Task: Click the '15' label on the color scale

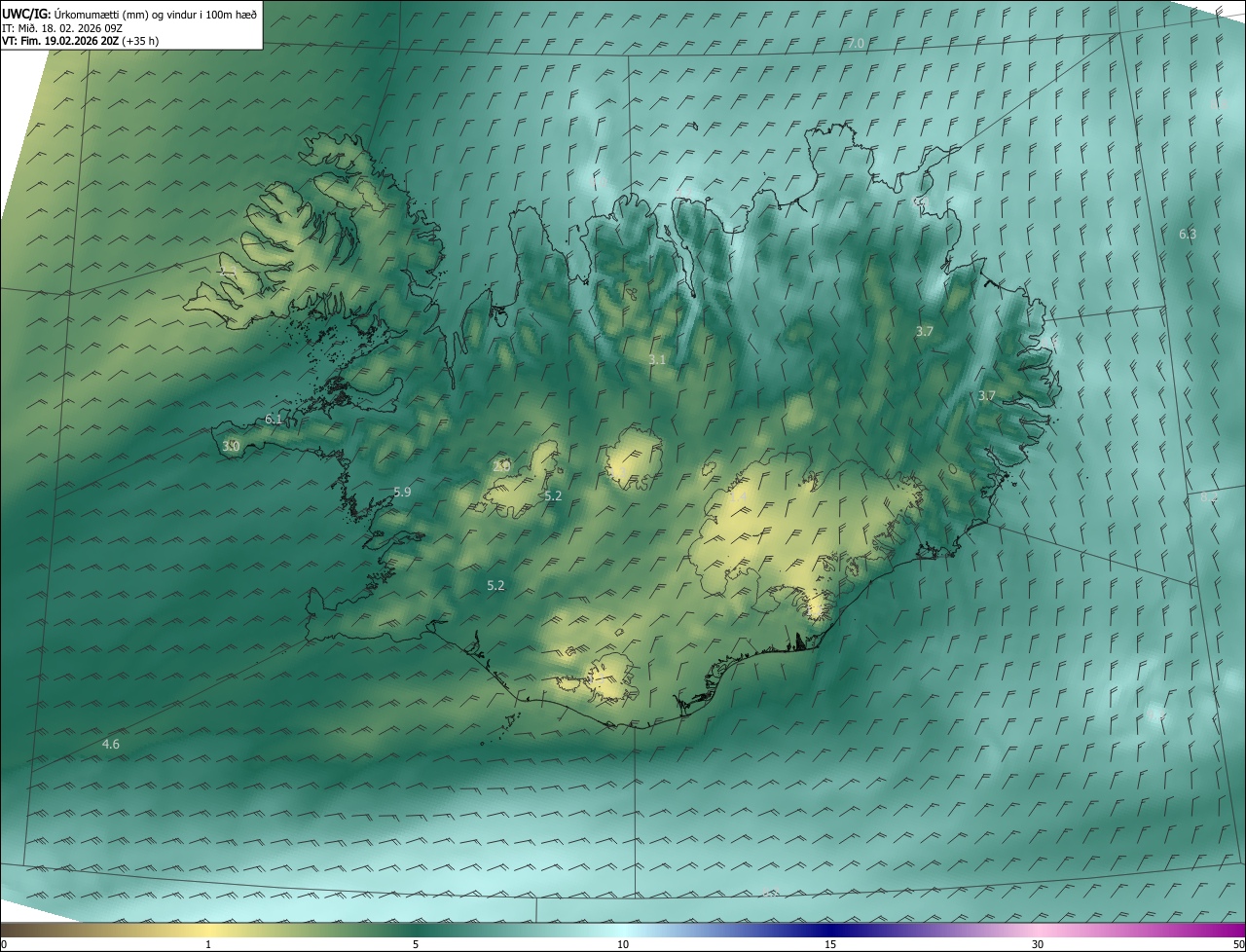Action: (x=830, y=944)
